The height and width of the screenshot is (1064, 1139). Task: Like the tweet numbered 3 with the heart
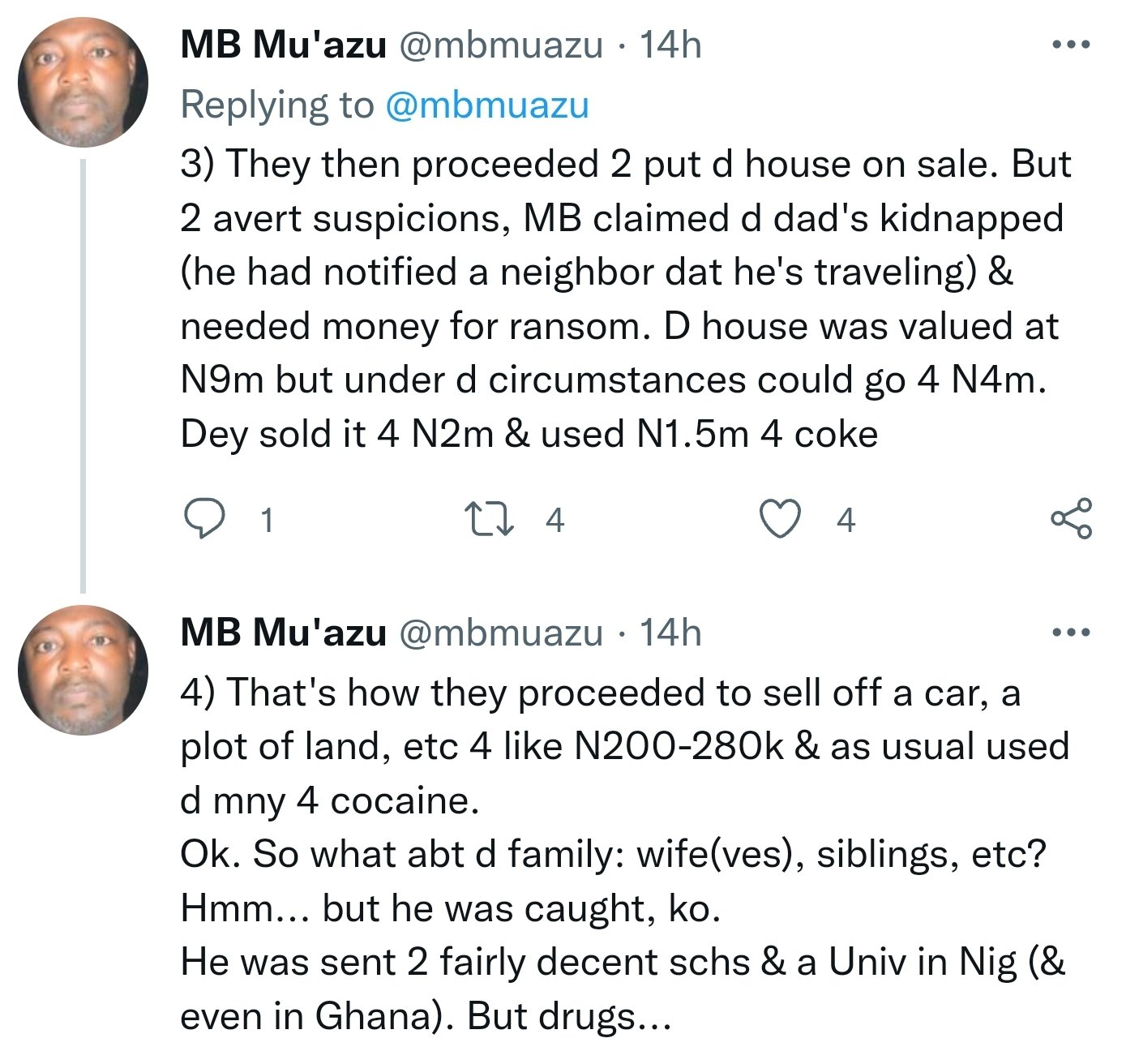tap(780, 519)
